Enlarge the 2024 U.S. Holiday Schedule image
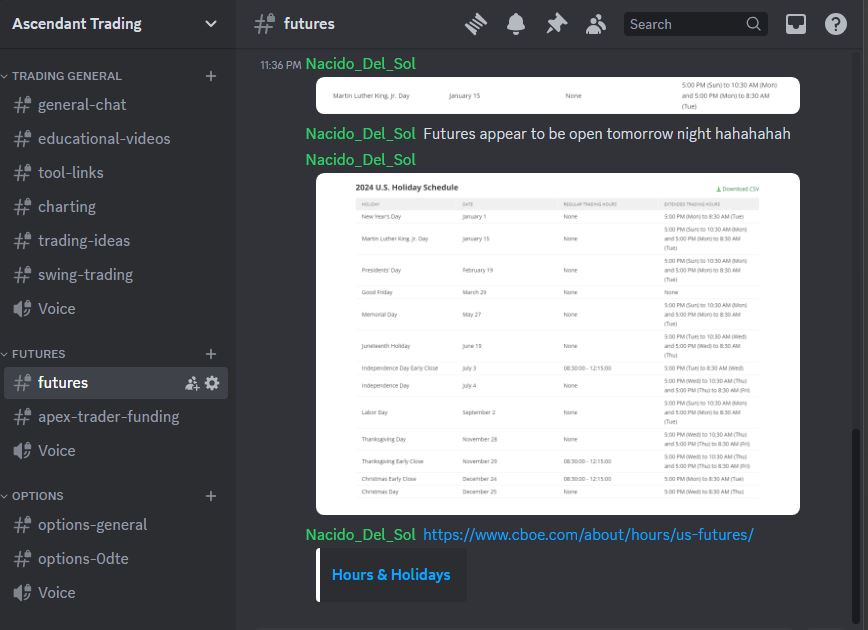This screenshot has height=630, width=868. (557, 344)
